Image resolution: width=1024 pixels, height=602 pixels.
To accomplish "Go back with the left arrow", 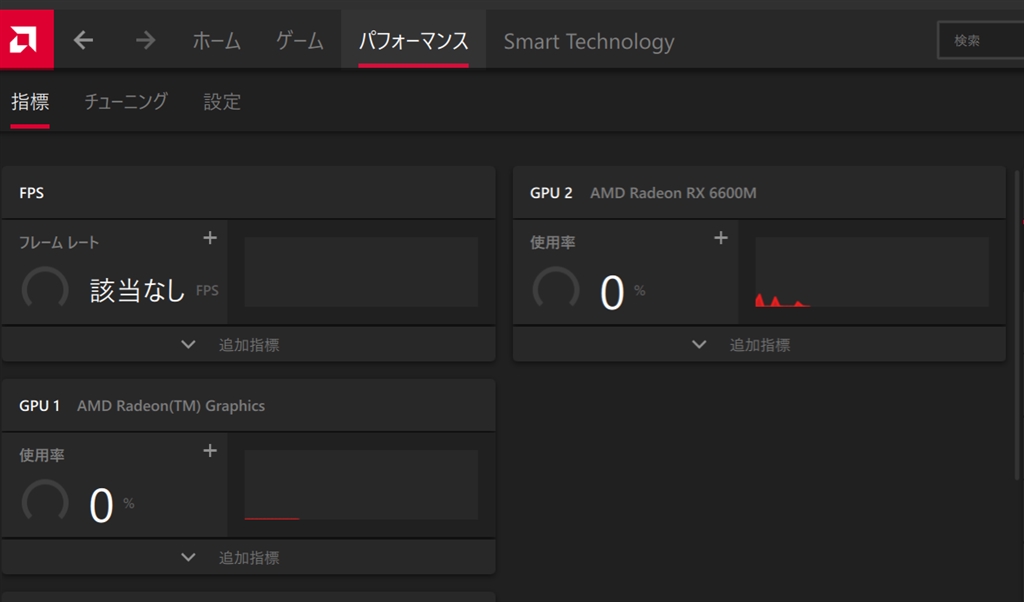I will (x=83, y=40).
